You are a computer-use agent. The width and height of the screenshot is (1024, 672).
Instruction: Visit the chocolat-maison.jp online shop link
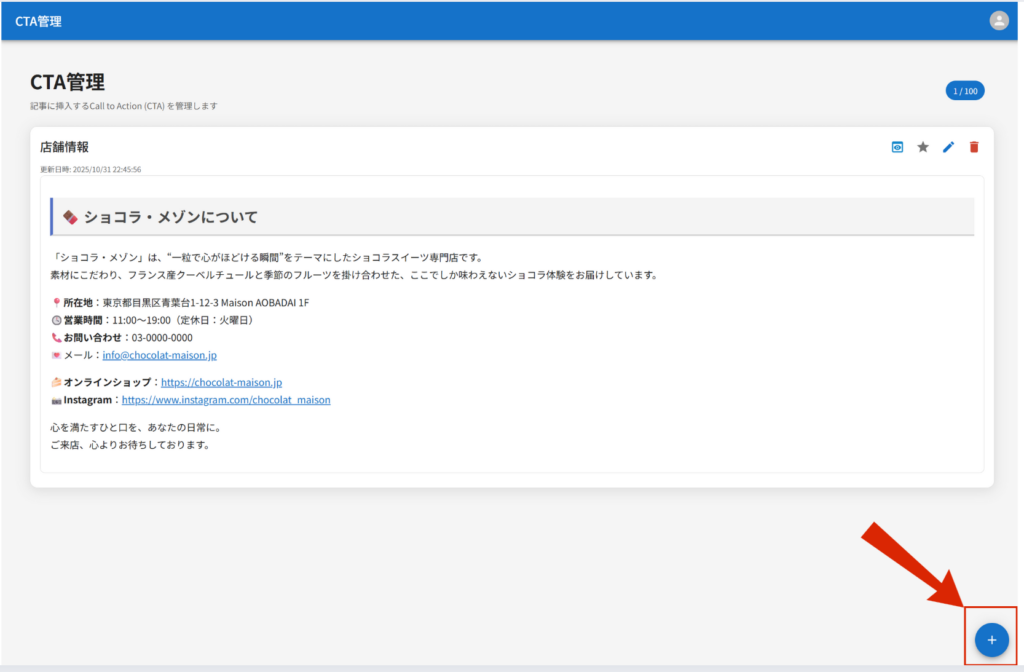coord(221,382)
